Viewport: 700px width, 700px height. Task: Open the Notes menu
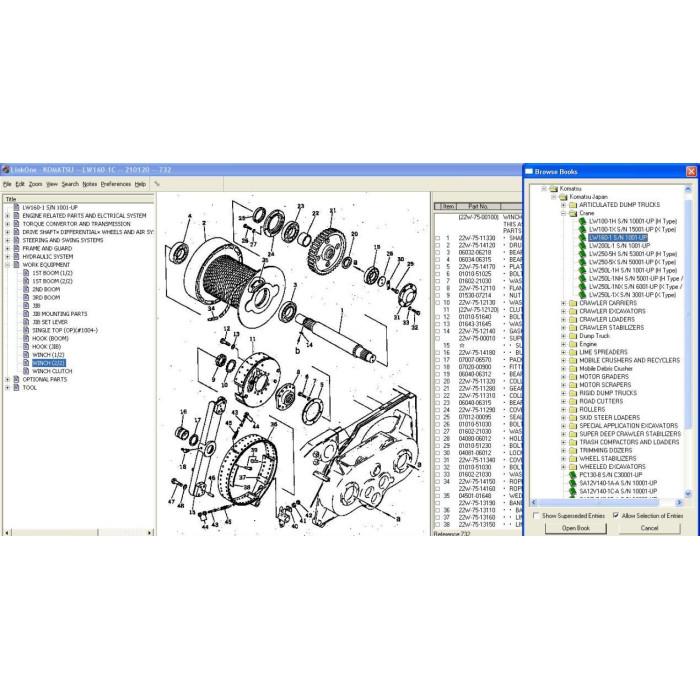90,184
